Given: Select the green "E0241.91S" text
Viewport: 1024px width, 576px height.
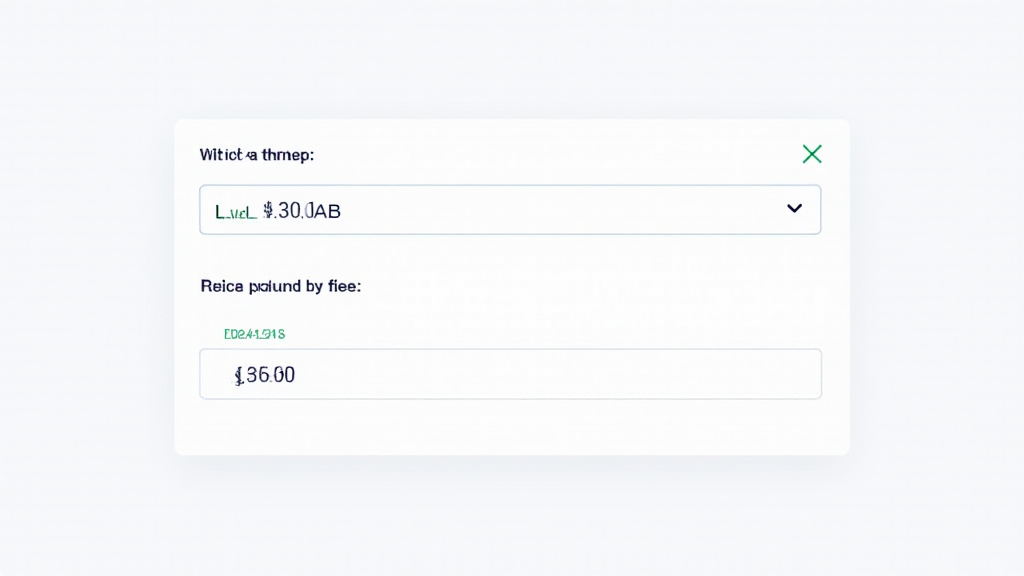Looking at the screenshot, I should 255,334.
